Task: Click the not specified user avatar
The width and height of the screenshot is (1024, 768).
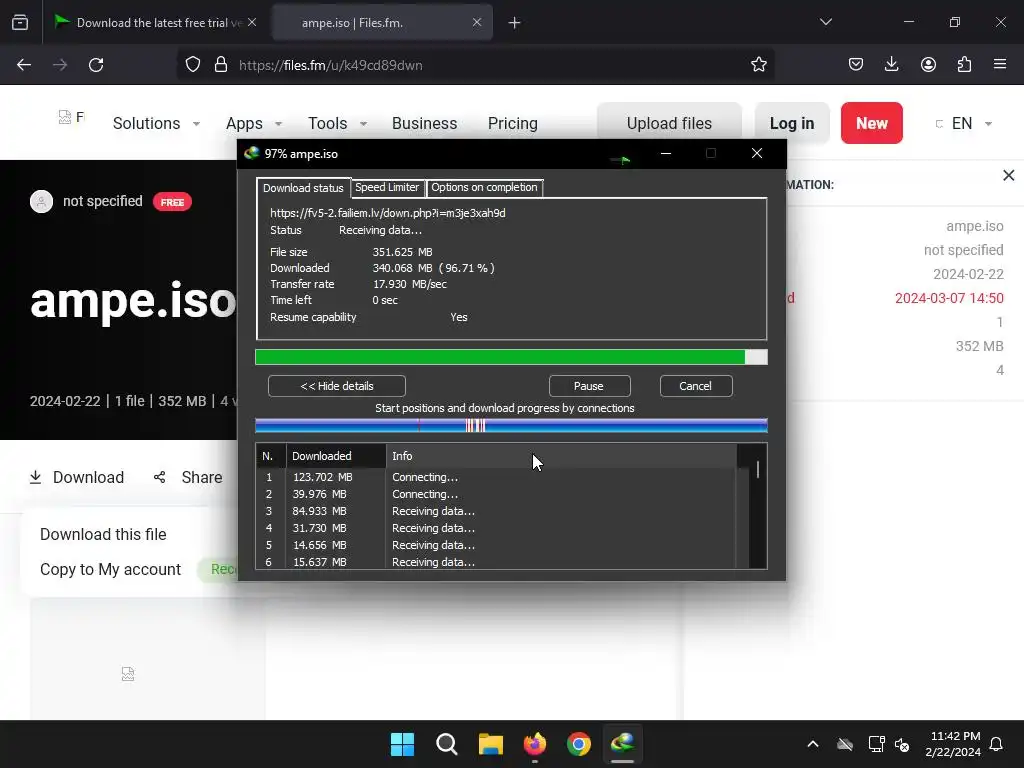Action: pos(41,201)
